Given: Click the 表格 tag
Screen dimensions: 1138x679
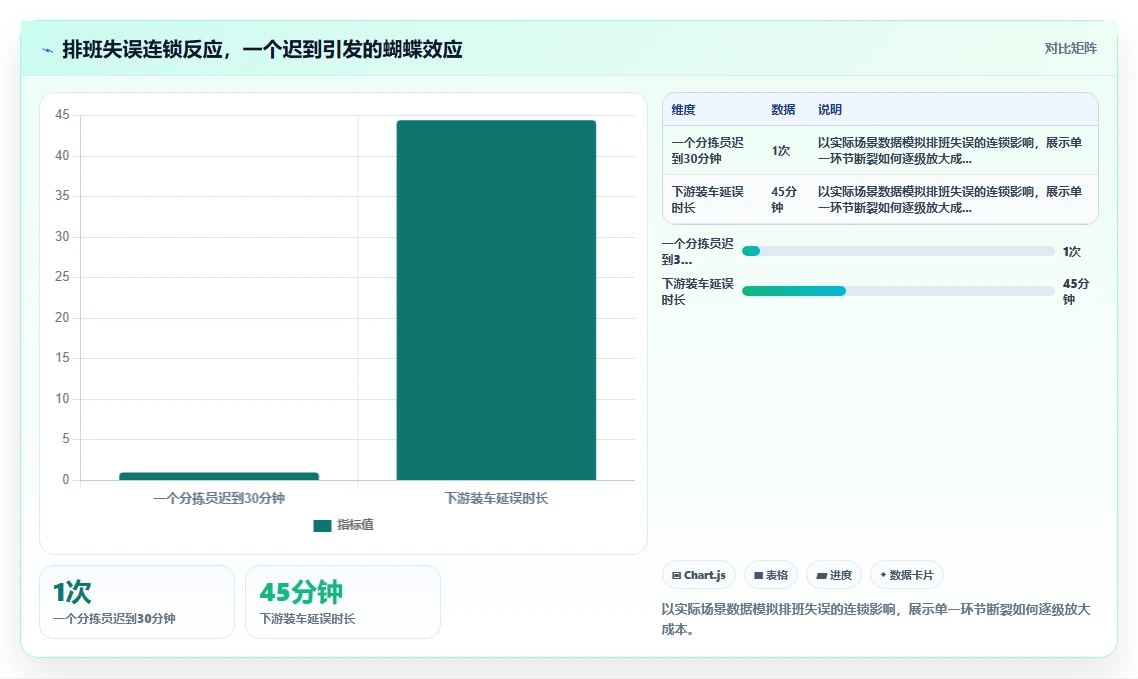Looking at the screenshot, I should pyautogui.click(x=771, y=575).
